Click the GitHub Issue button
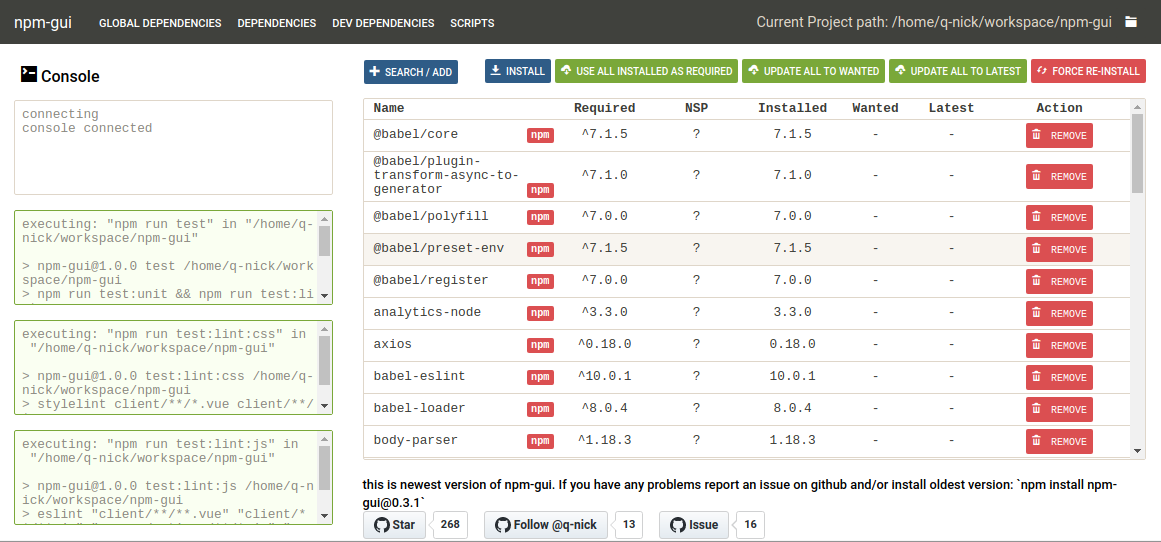This screenshot has width=1161, height=542. point(694,525)
